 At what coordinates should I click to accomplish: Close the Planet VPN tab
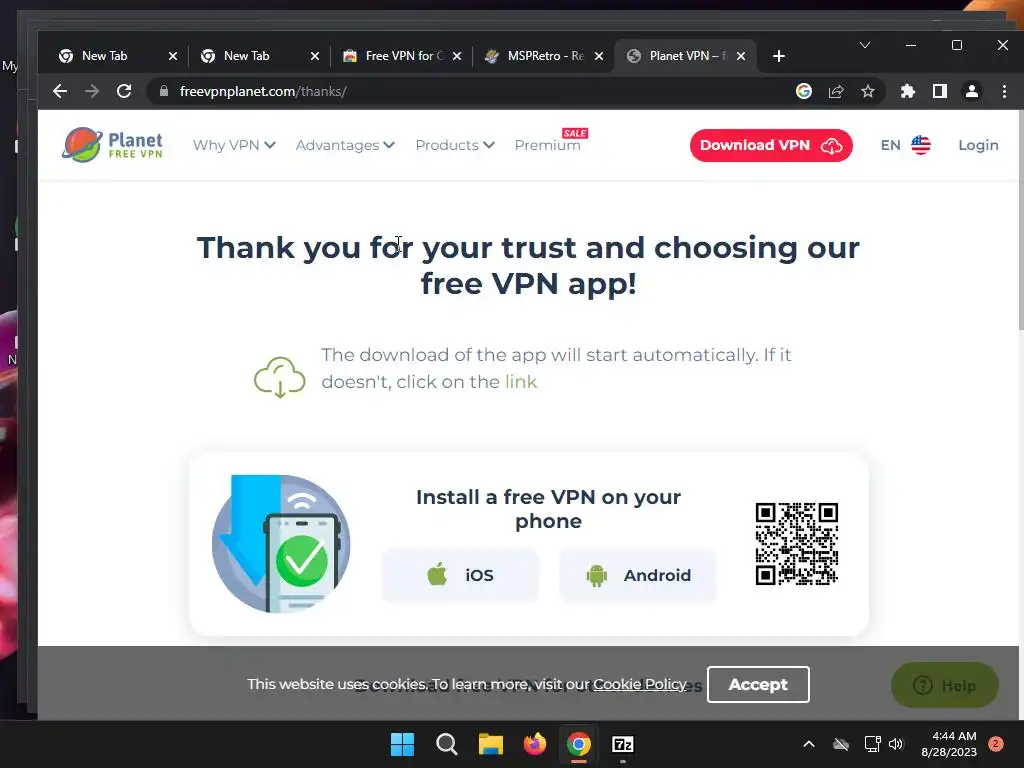click(741, 56)
